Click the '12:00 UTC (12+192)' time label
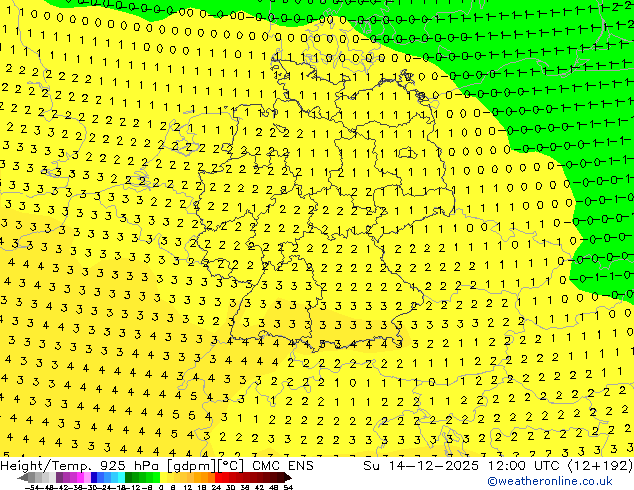Screen dimensions: 634x490 560,466
